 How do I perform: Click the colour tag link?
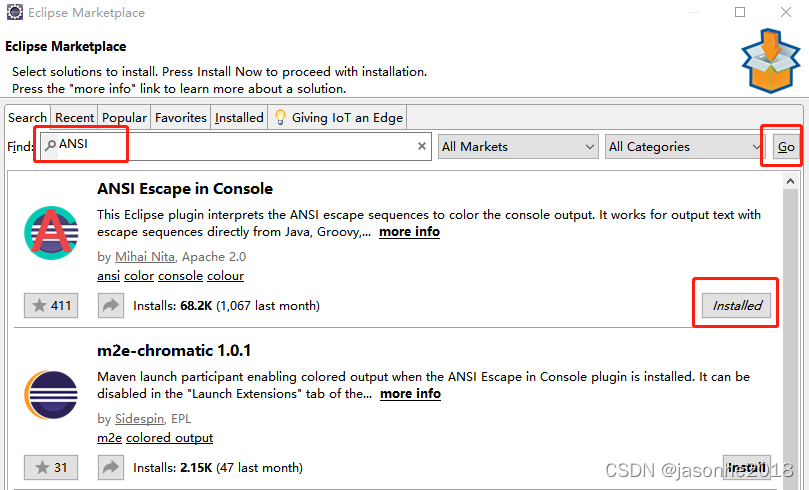click(225, 275)
